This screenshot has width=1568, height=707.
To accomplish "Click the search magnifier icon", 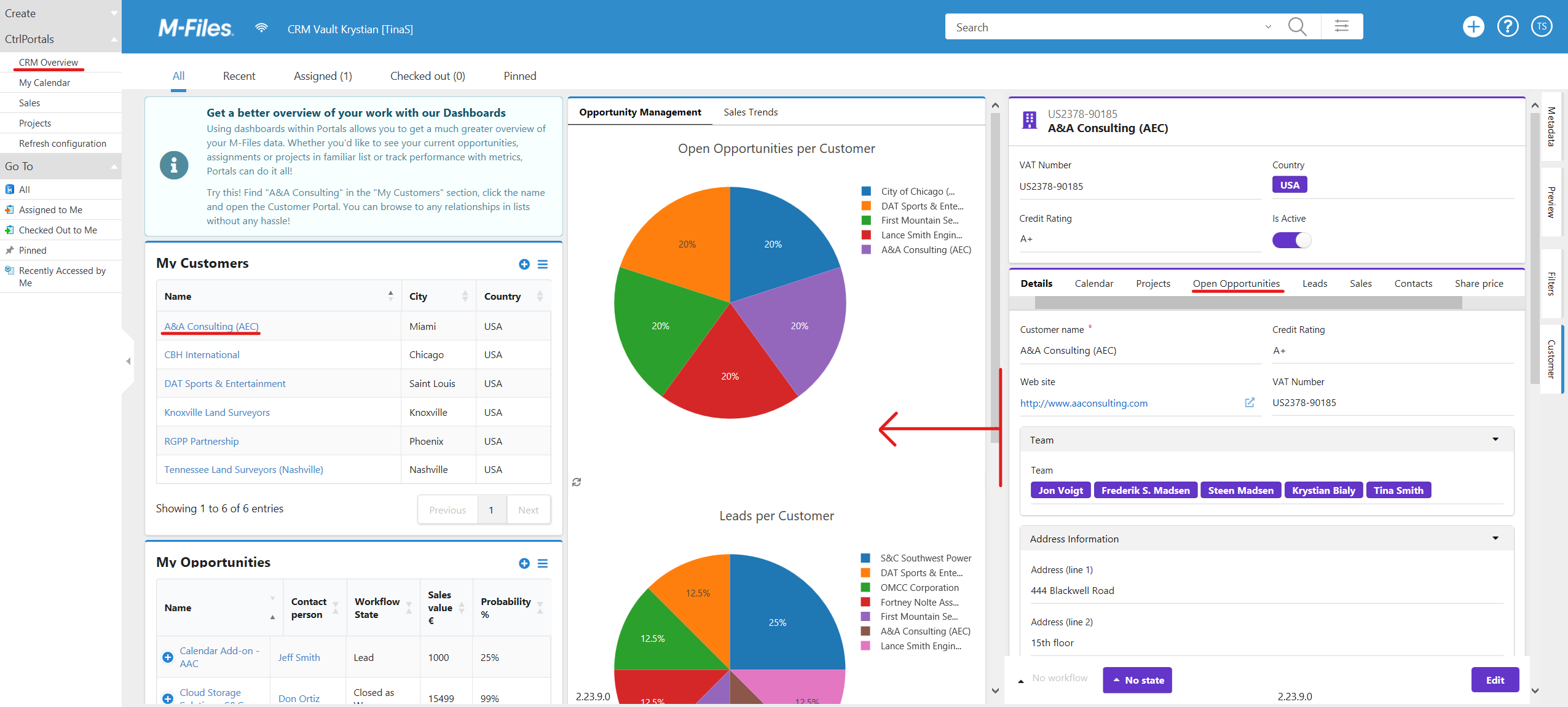I will coord(1297,27).
